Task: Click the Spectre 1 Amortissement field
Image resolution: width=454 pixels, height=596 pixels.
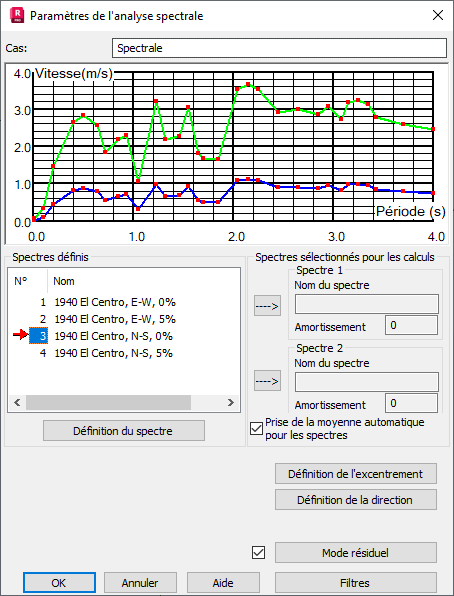Action: tap(411, 325)
